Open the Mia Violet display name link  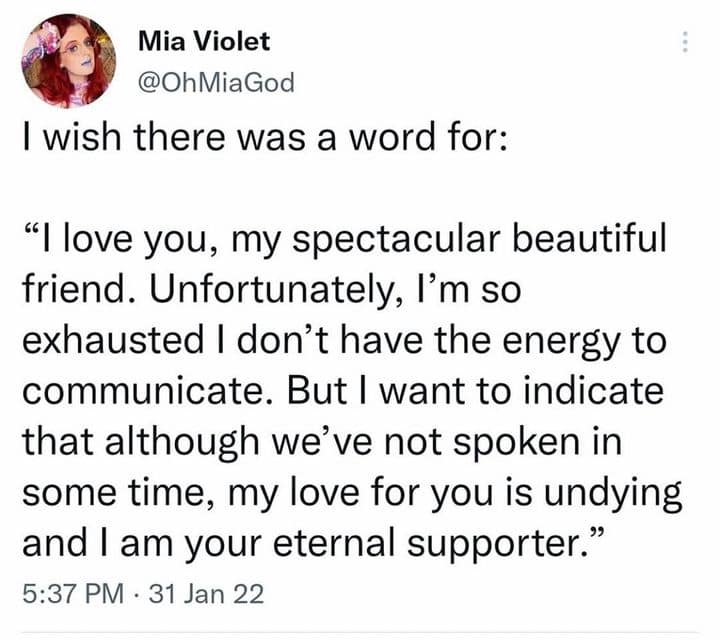pyautogui.click(x=203, y=42)
